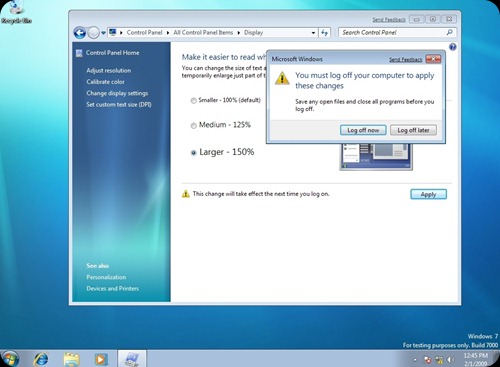Select Display breadcrumb in address bar
The image size is (500, 367).
(x=253, y=32)
